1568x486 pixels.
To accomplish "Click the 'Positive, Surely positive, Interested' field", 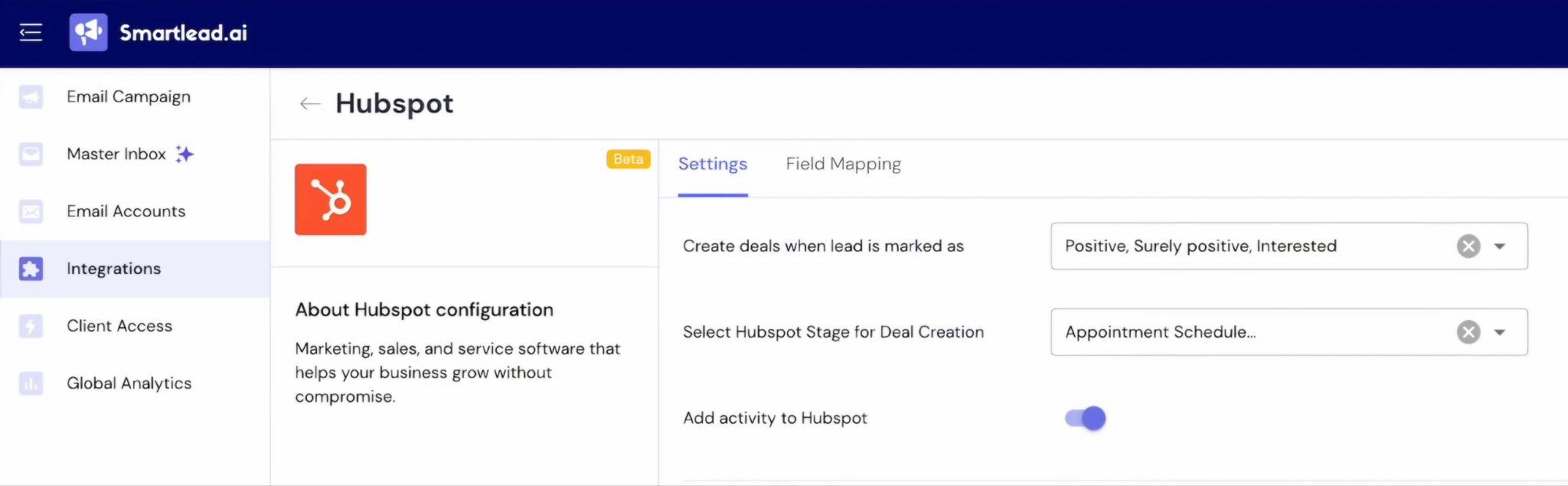I will point(1289,246).
